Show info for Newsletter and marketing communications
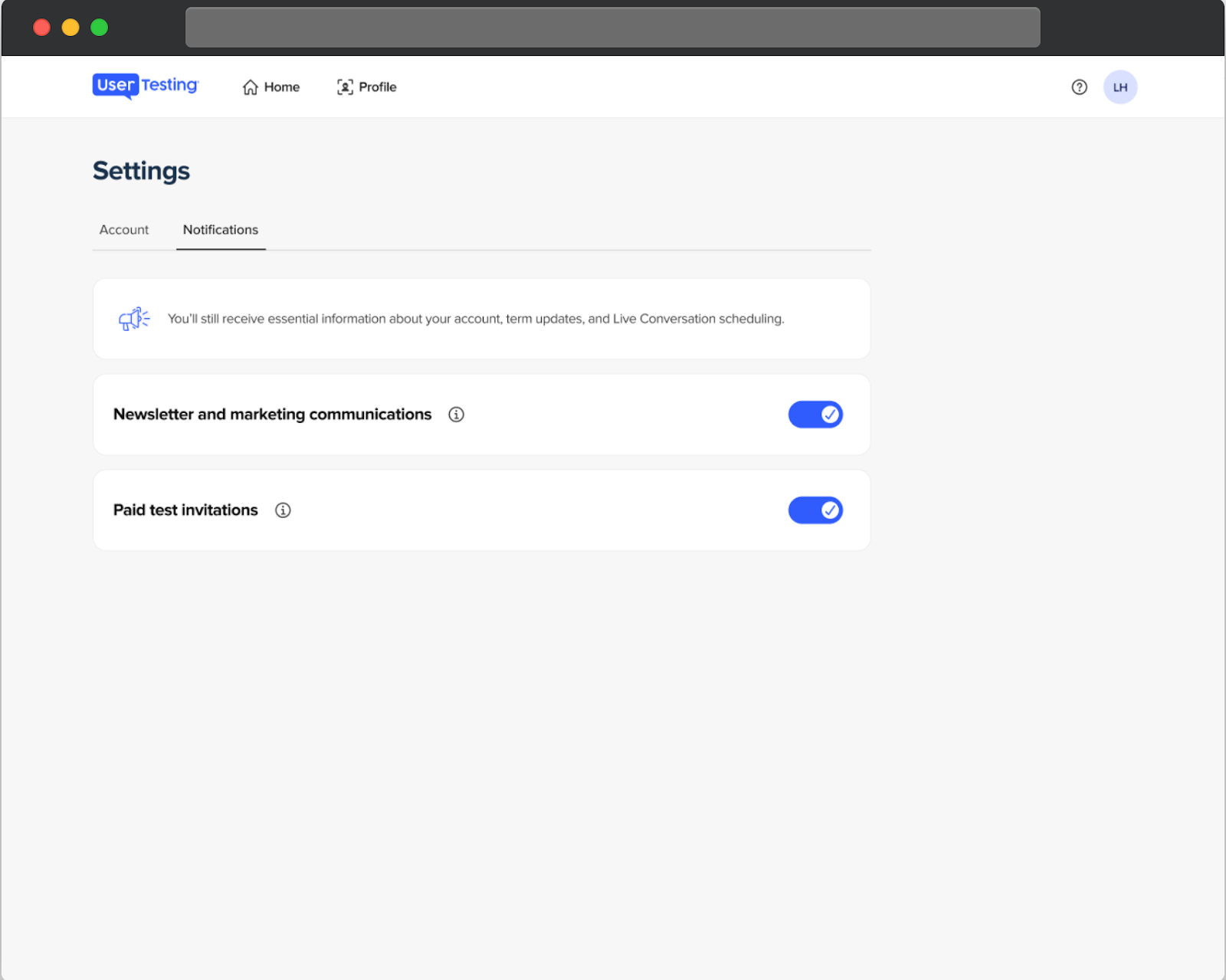Image resolution: width=1226 pixels, height=980 pixels. 456,415
